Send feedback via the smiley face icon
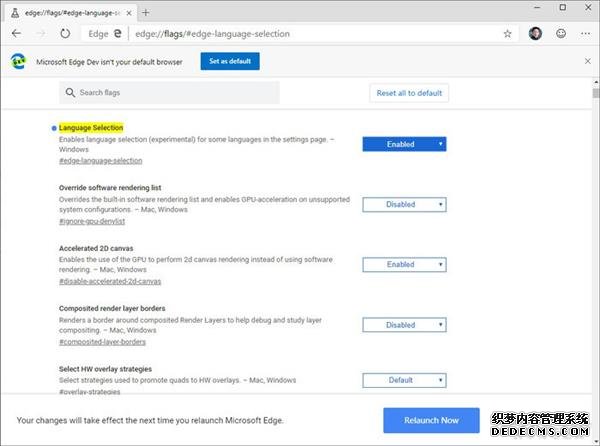The image size is (600, 446). [x=561, y=34]
